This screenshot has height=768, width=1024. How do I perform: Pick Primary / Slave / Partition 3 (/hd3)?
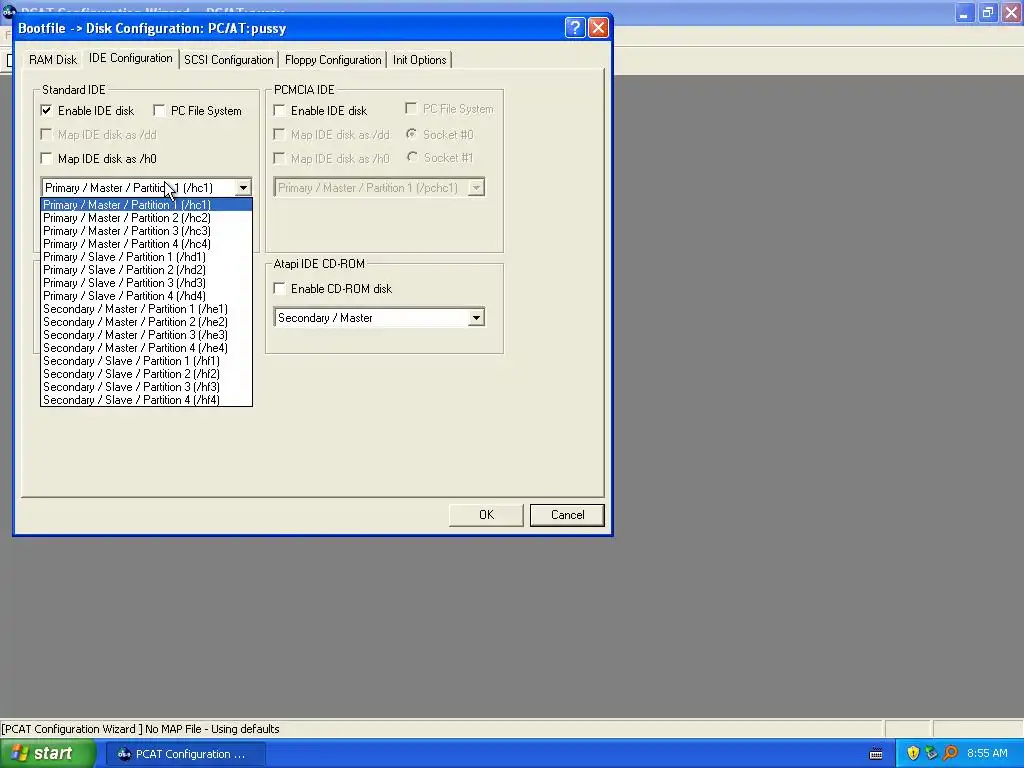point(146,283)
